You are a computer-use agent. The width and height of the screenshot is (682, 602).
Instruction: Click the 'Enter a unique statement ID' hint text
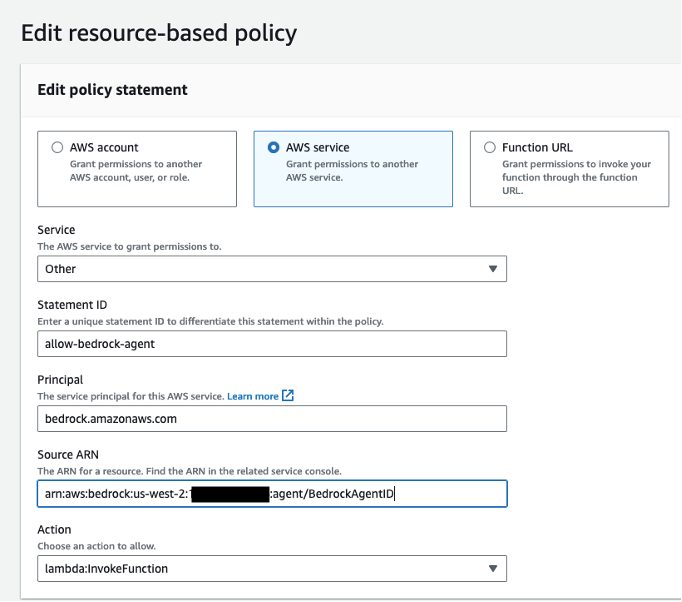tap(211, 321)
